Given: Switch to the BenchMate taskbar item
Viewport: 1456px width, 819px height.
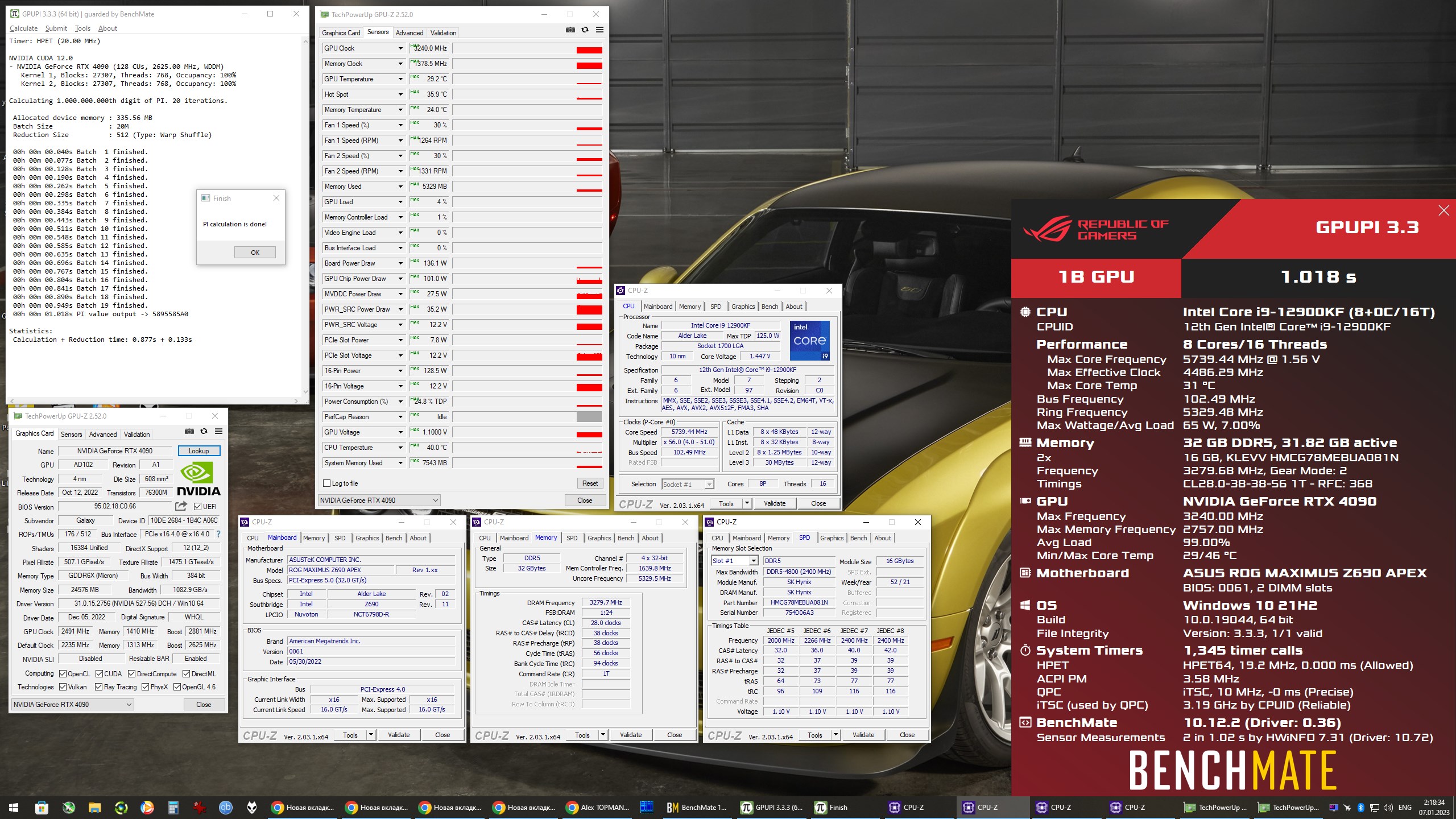Looking at the screenshot, I should [697, 807].
